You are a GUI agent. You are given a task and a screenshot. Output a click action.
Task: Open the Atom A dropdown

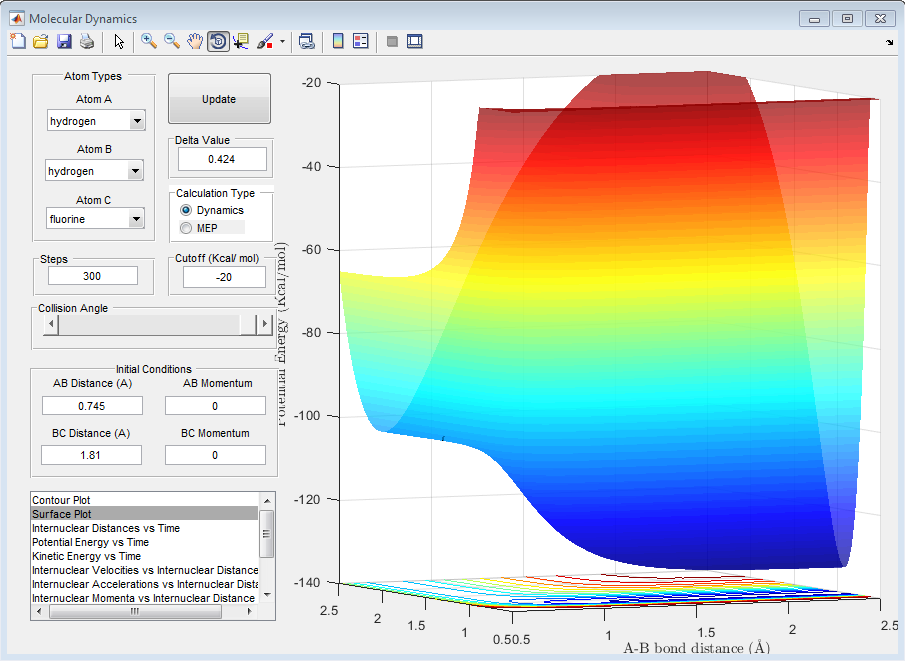[137, 121]
